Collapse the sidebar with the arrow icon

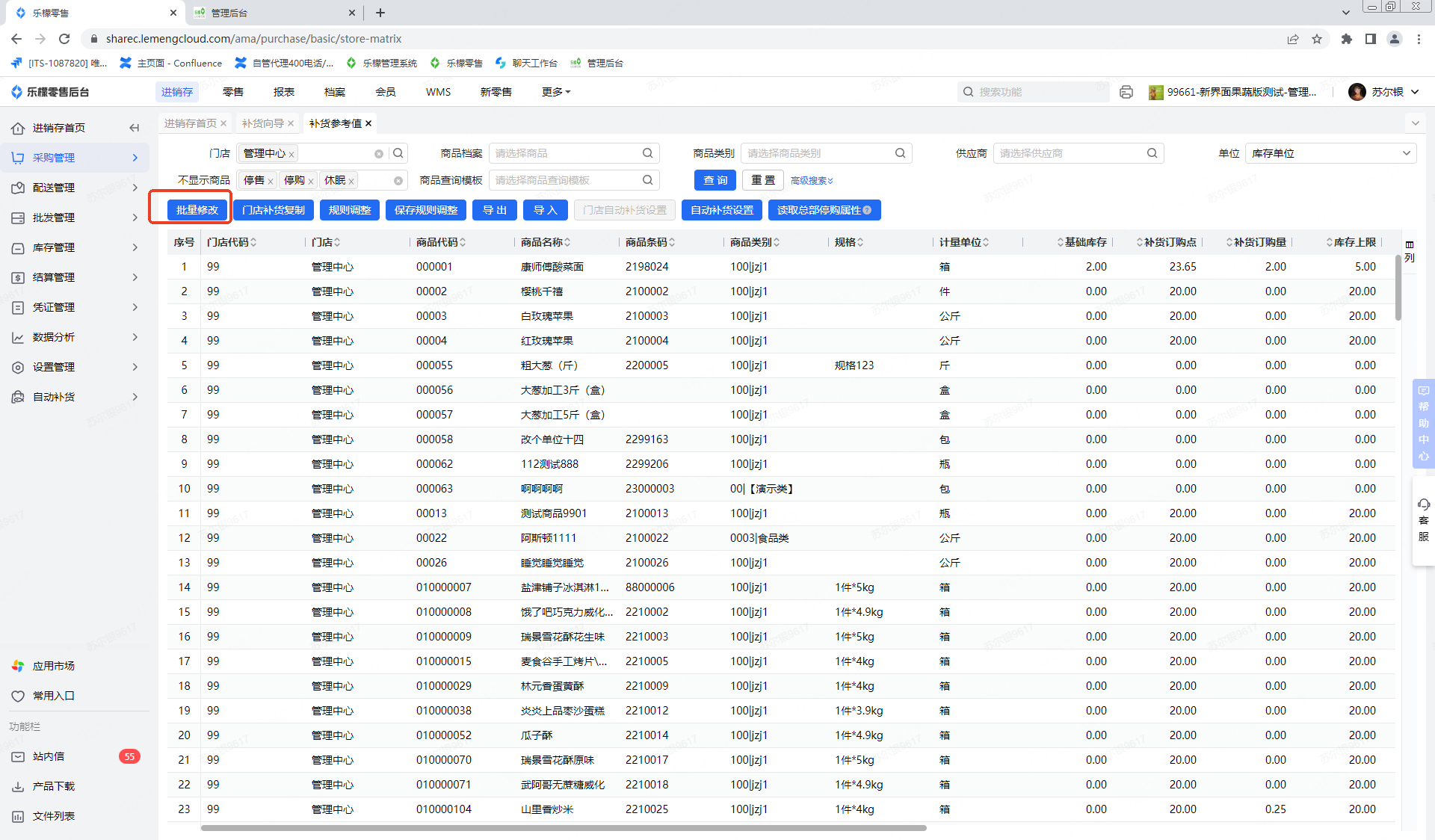tap(135, 128)
